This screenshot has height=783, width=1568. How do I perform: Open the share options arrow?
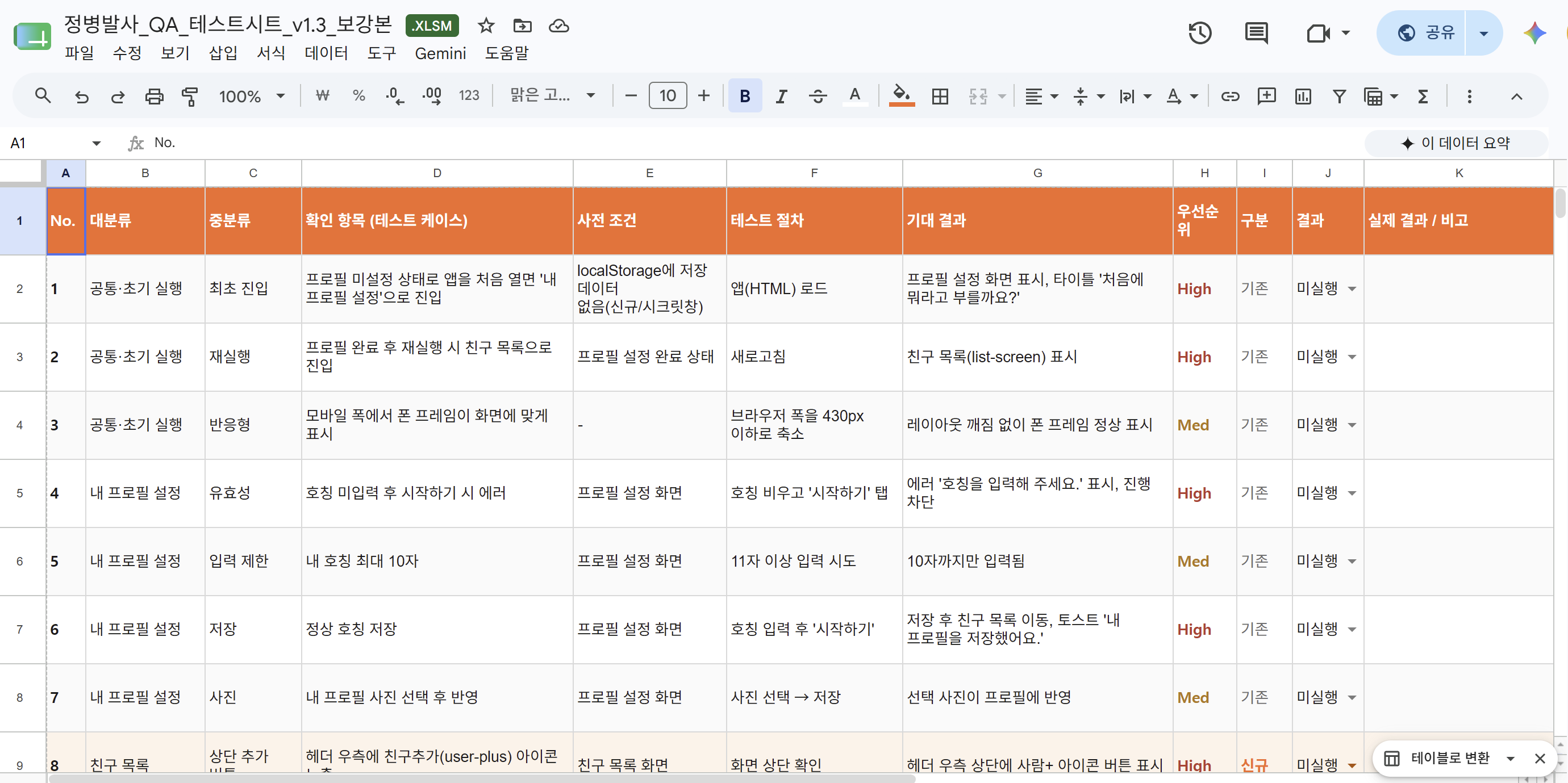(1484, 32)
